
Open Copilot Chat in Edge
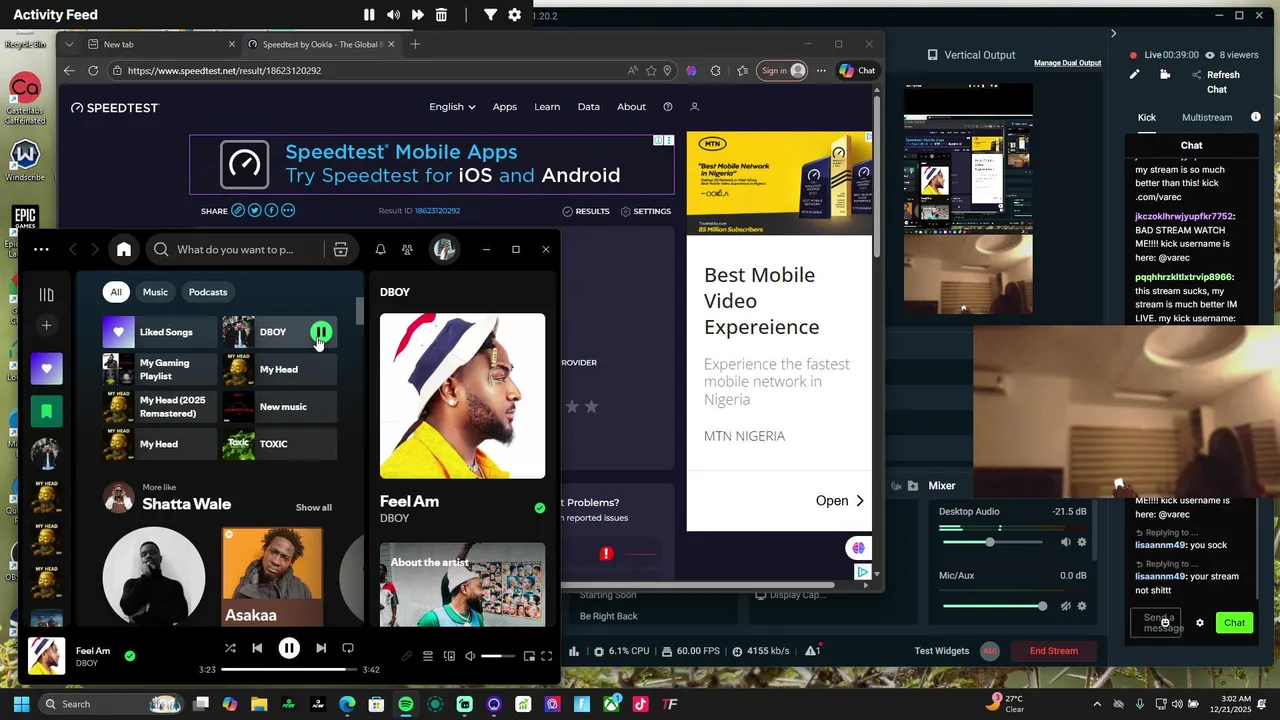[x=857, y=71]
